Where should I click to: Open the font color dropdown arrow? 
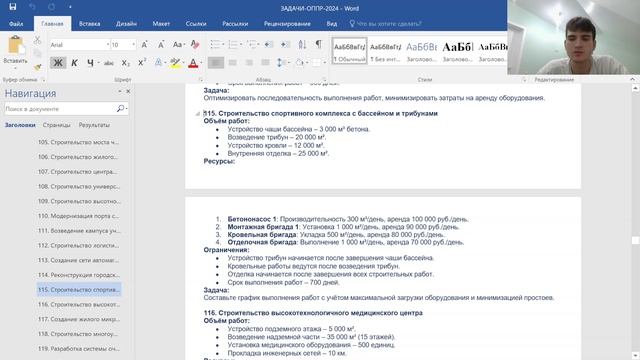pos(201,62)
